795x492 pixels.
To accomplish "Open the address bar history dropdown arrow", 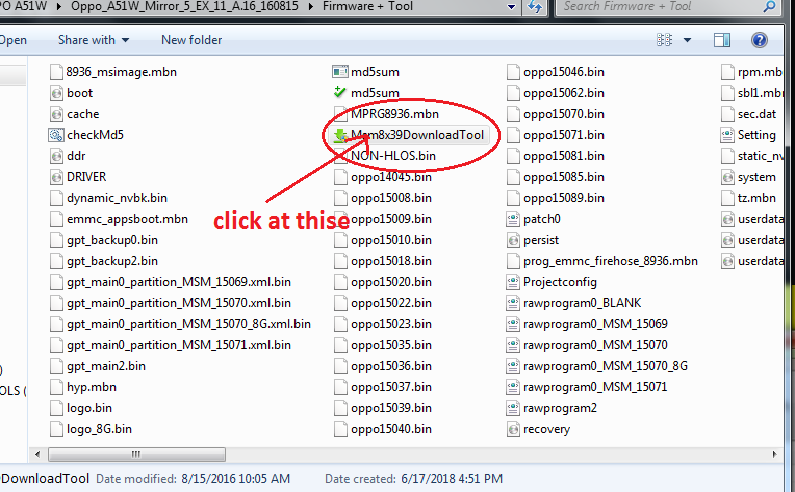I will click(x=512, y=7).
